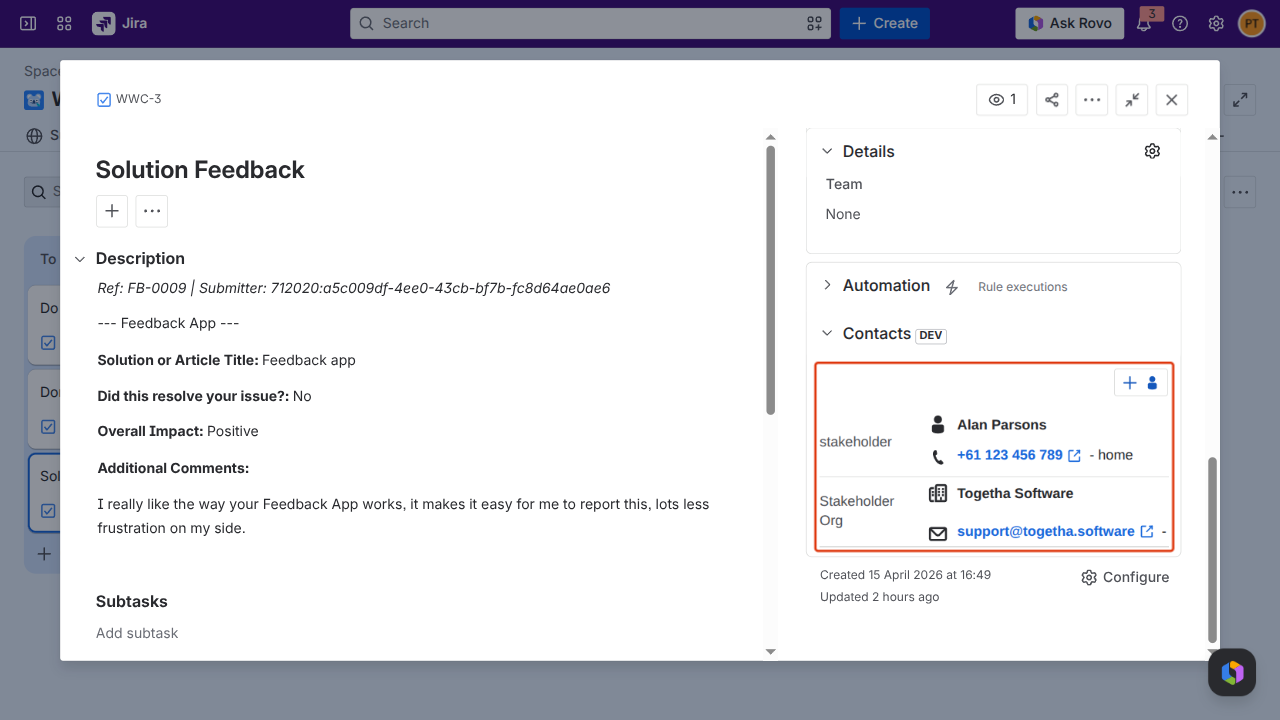Go to the Jira home logo
Viewport: 1280px width, 720px height.
120,23
